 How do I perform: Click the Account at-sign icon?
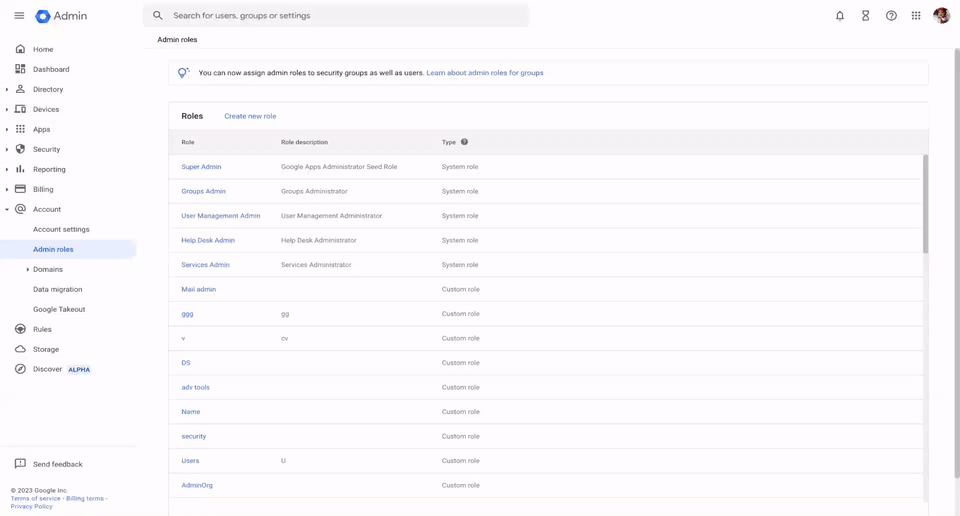20,209
